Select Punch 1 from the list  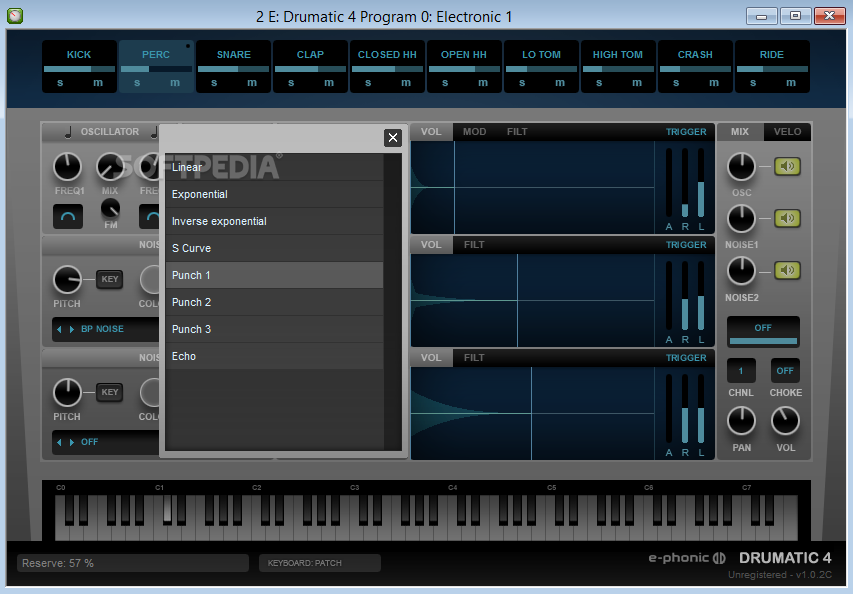pyautogui.click(x=274, y=275)
